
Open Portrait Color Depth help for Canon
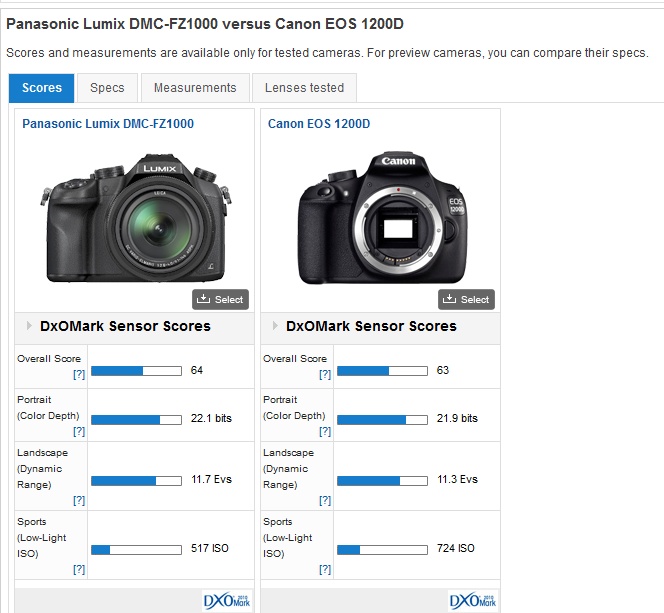coord(325,431)
